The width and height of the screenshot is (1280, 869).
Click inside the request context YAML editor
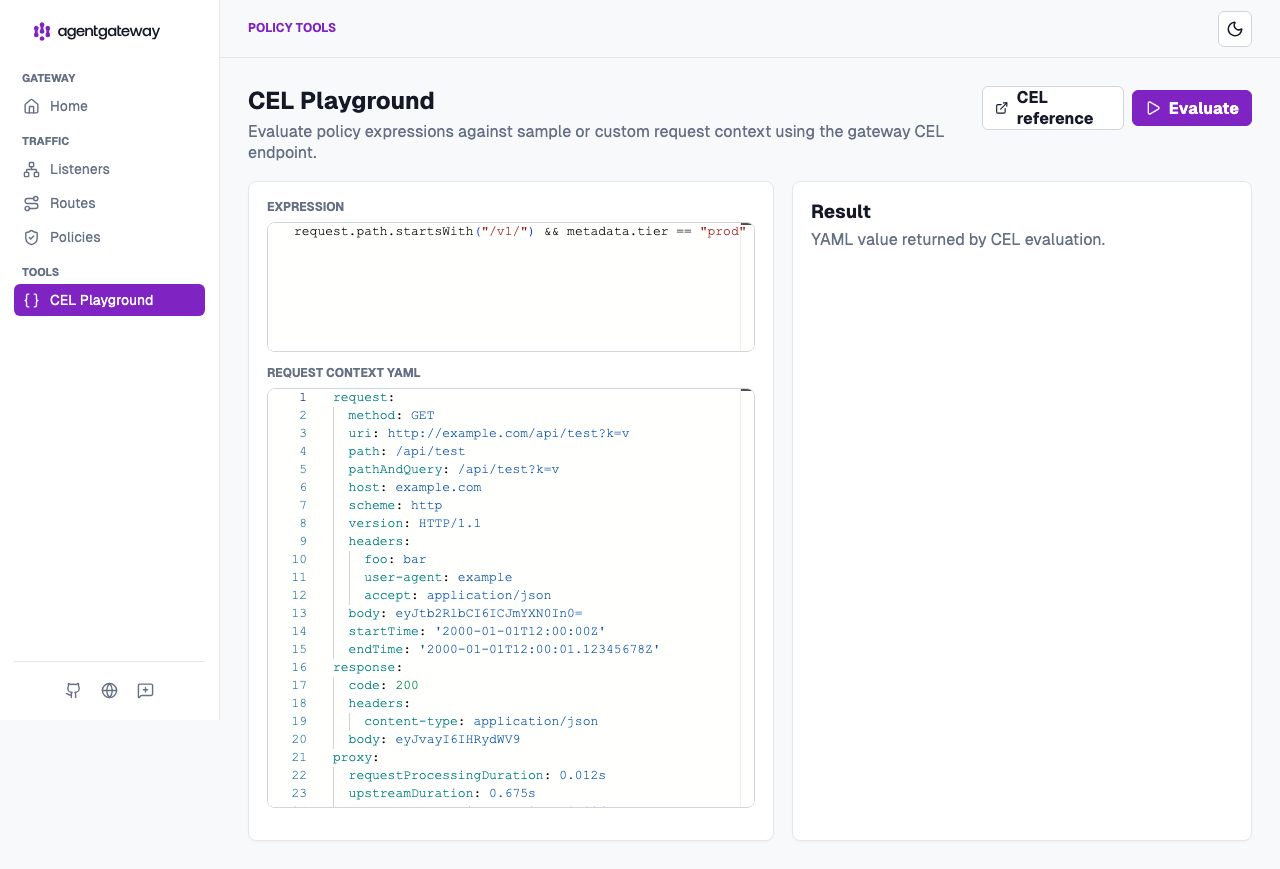pyautogui.click(x=511, y=598)
